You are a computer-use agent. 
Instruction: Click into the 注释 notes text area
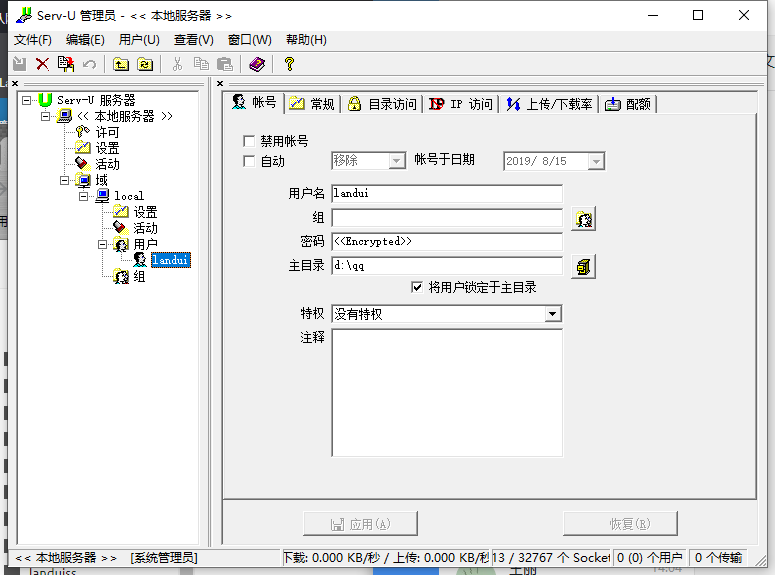447,393
